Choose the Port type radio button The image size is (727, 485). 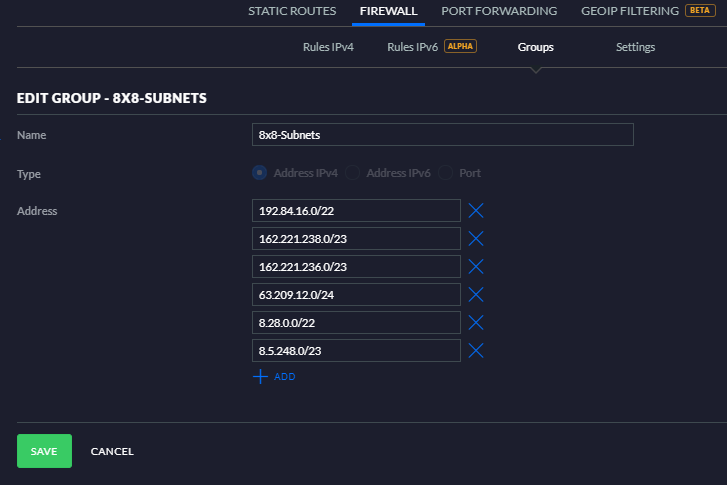[x=446, y=173]
